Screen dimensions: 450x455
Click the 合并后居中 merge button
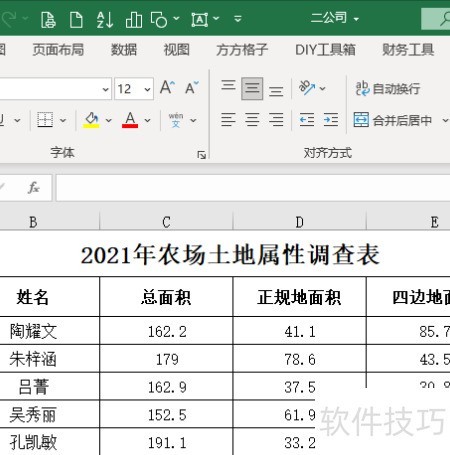coord(393,120)
